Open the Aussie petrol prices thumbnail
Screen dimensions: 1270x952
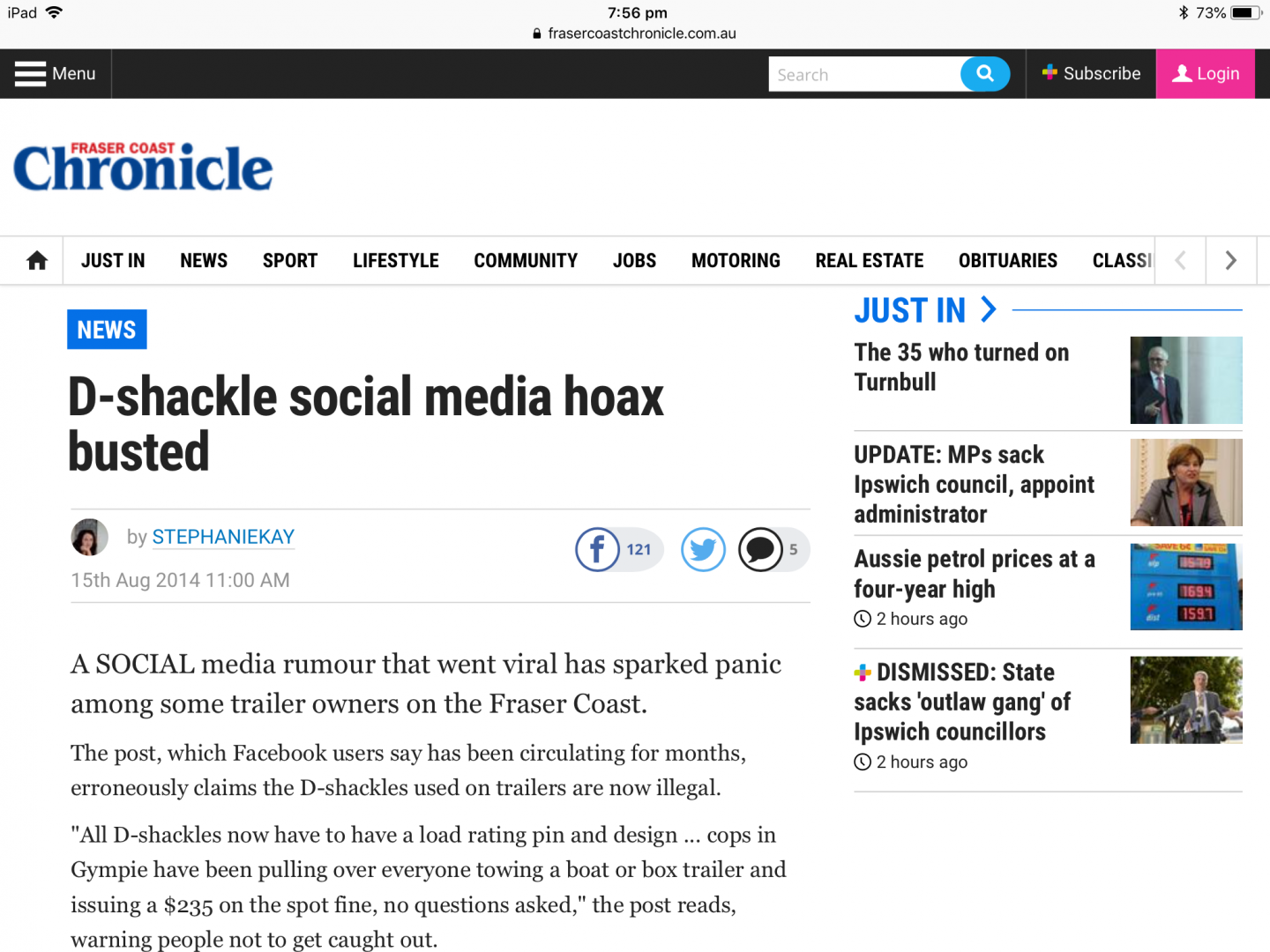coord(1185,587)
